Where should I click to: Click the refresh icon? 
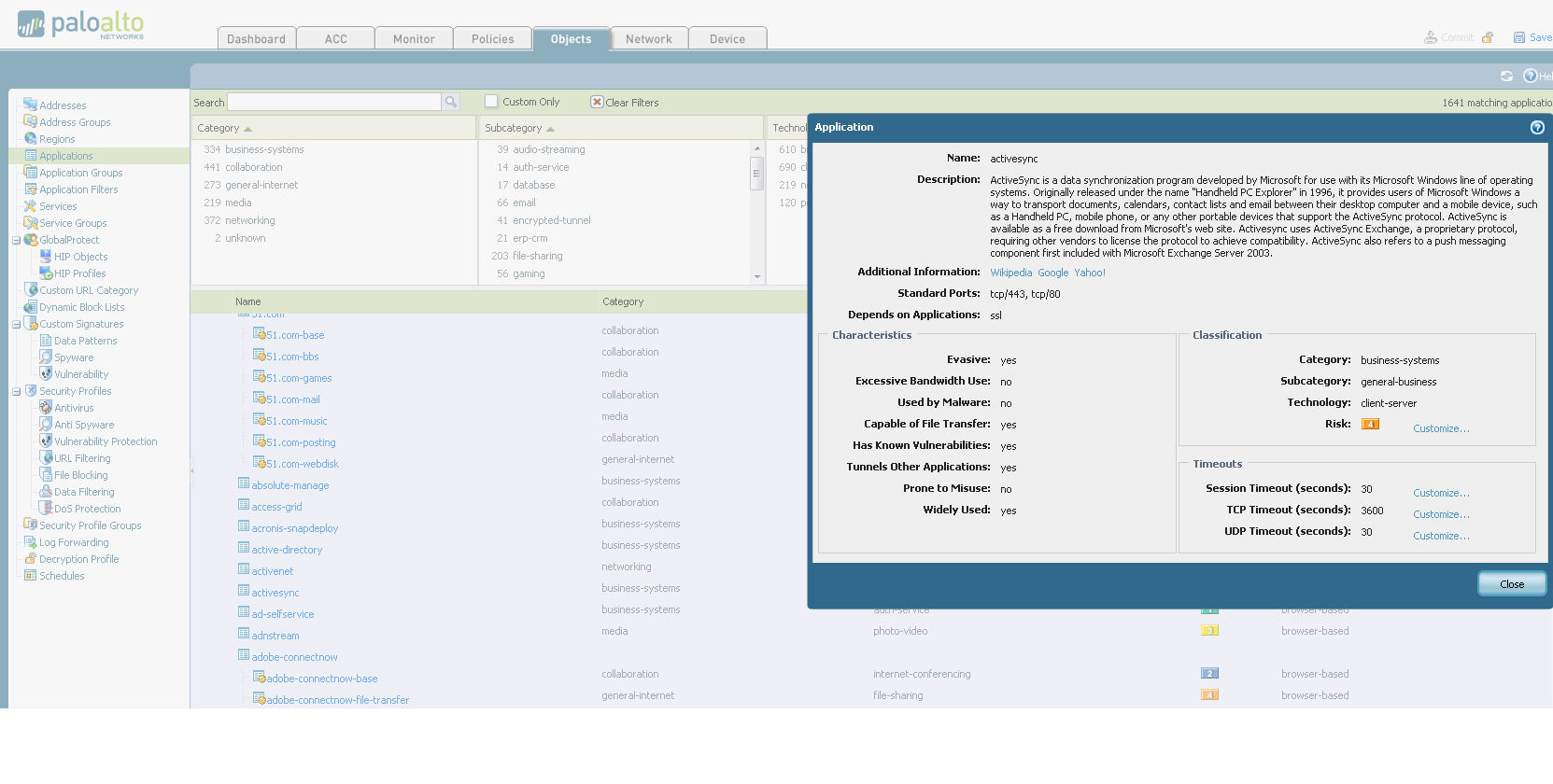(x=1506, y=76)
